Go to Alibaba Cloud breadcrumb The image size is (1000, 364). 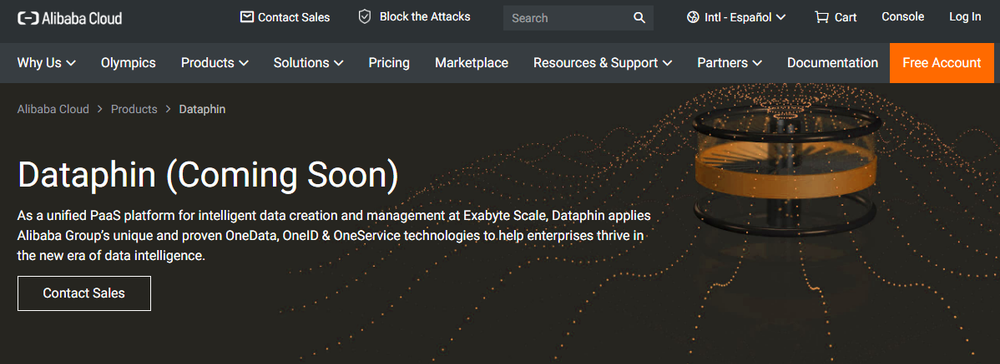(53, 109)
